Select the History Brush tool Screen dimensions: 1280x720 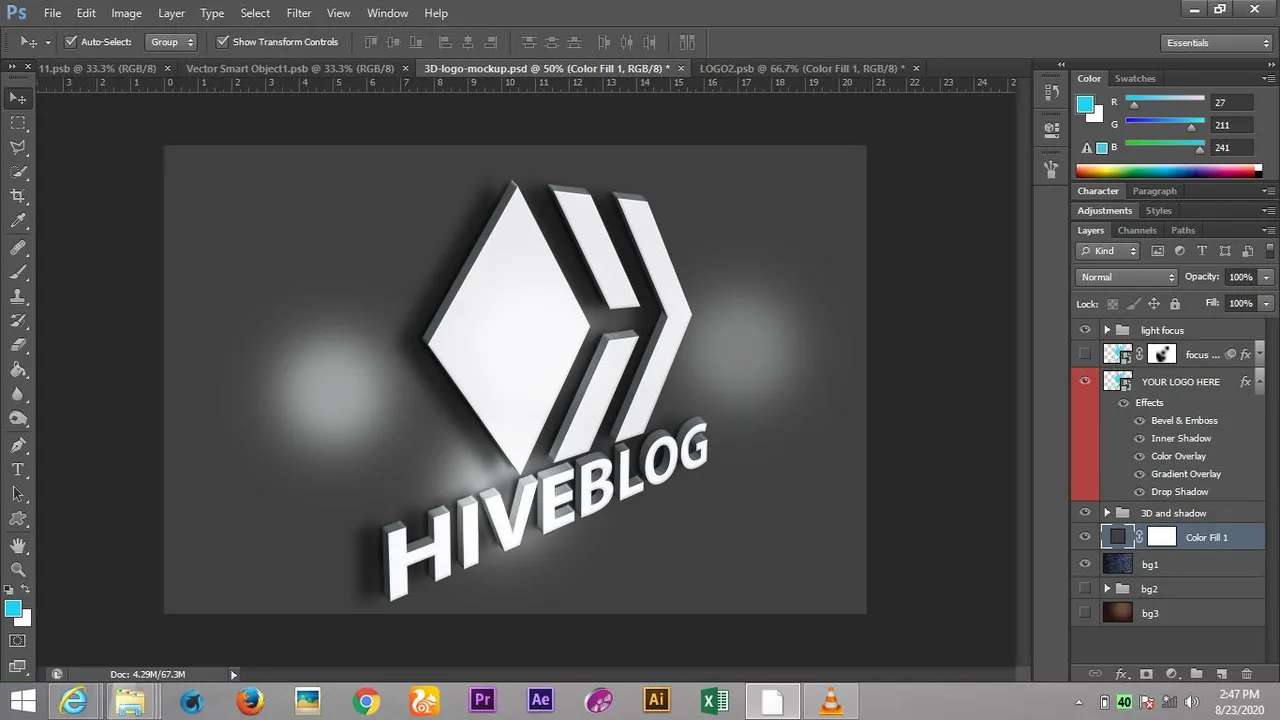click(18, 321)
